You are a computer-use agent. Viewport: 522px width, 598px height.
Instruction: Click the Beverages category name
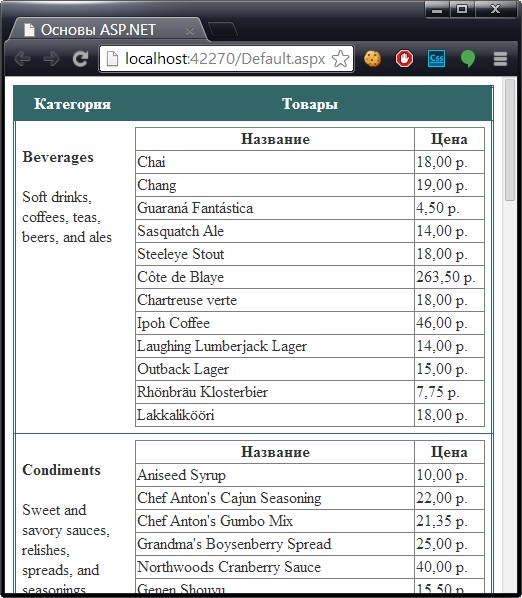58,157
